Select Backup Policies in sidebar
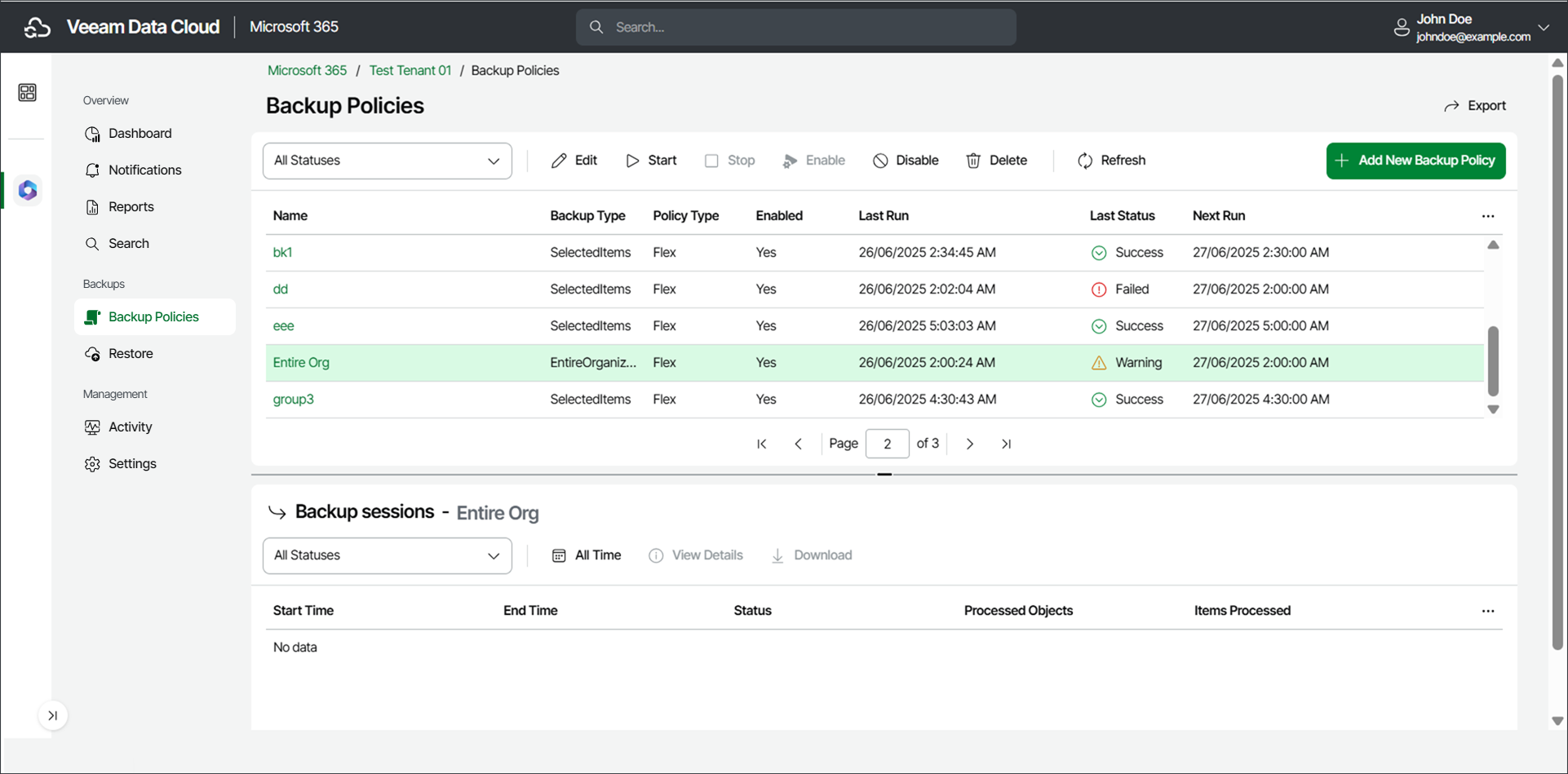 [x=154, y=316]
